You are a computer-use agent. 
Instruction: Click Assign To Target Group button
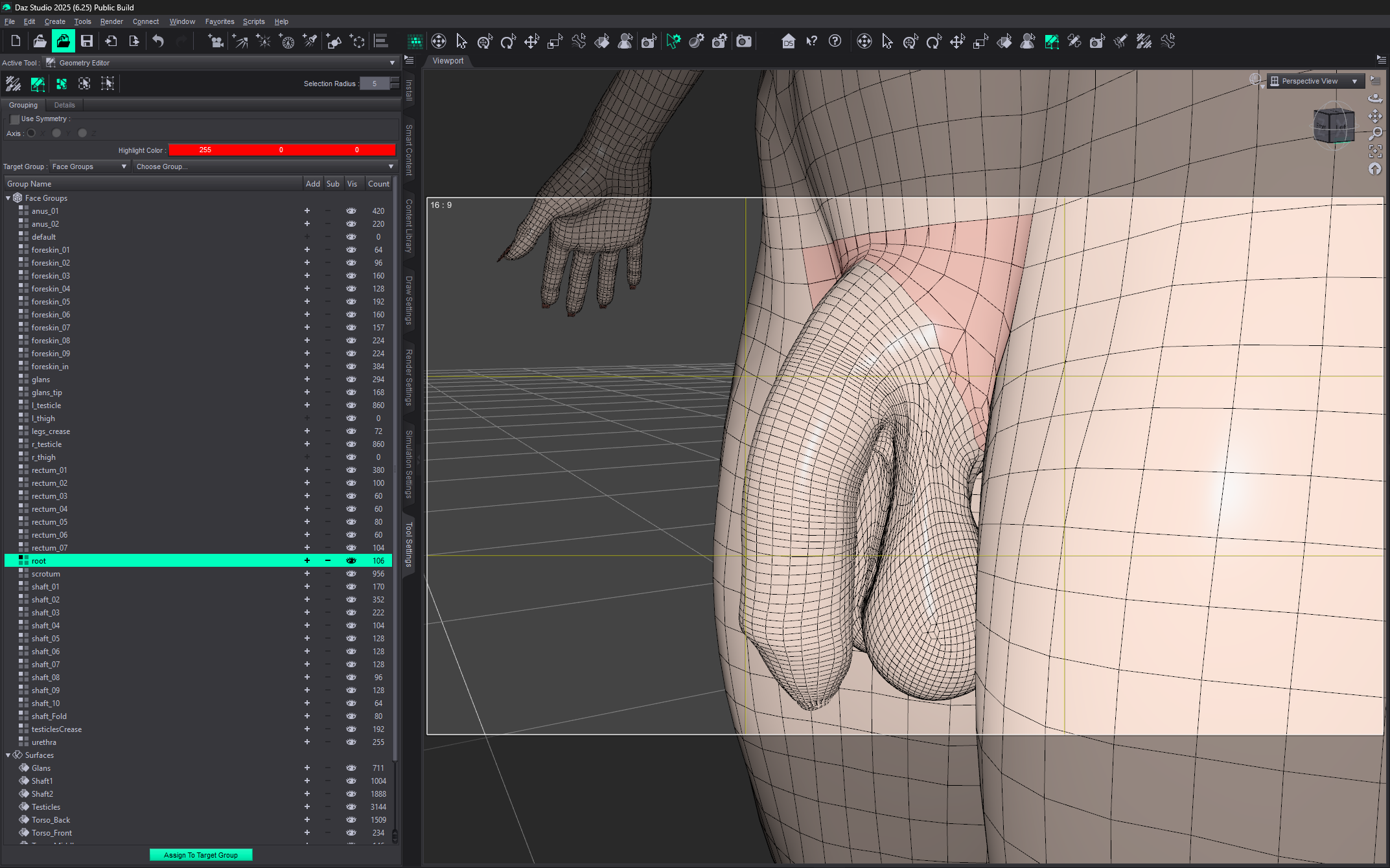[x=201, y=855]
